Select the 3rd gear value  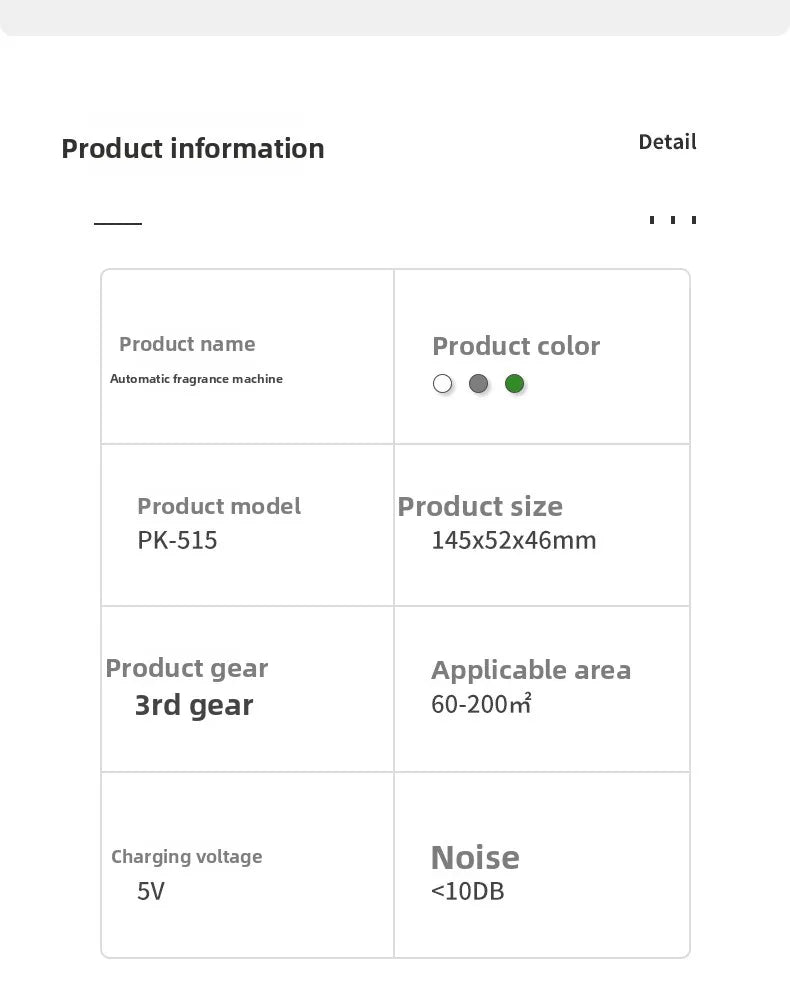[x=194, y=705]
